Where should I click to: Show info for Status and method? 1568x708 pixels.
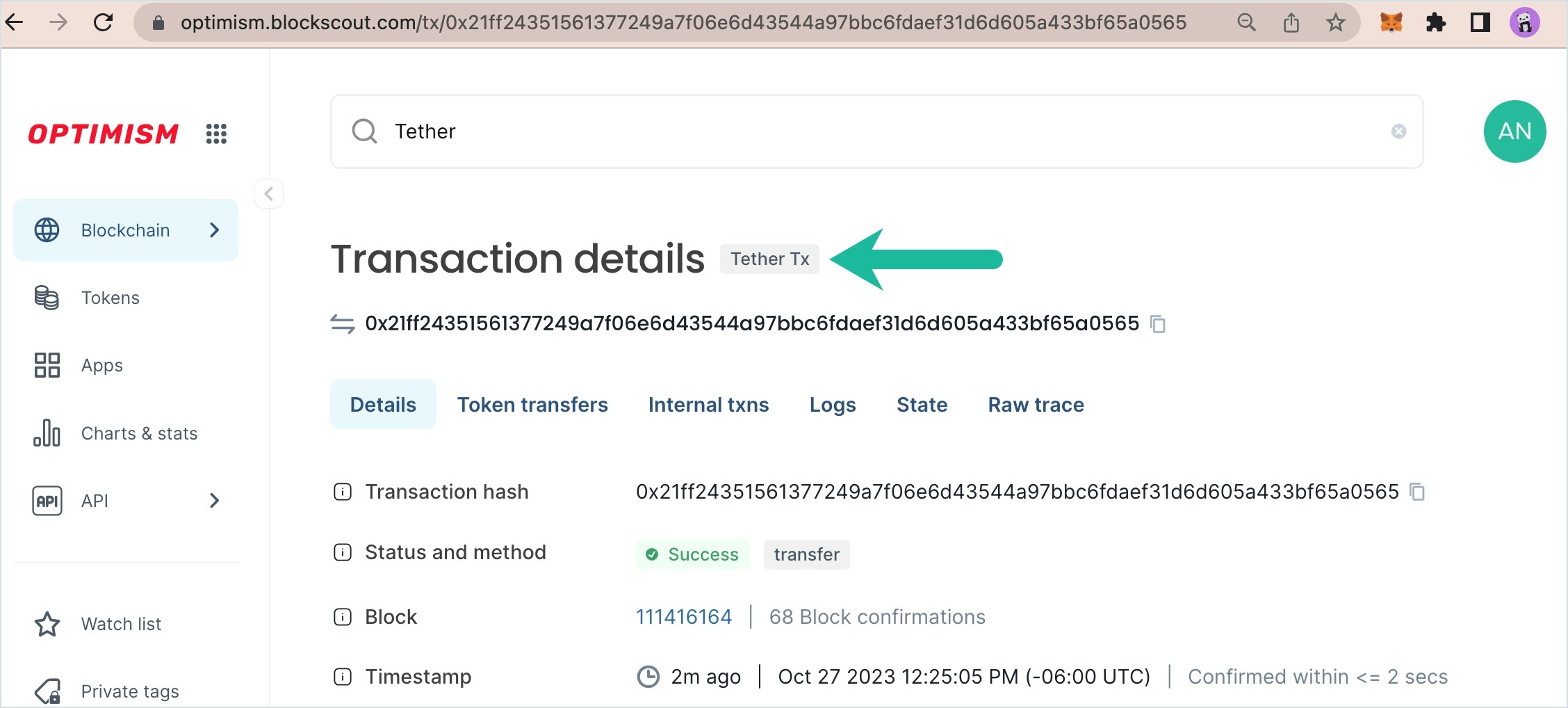(343, 552)
